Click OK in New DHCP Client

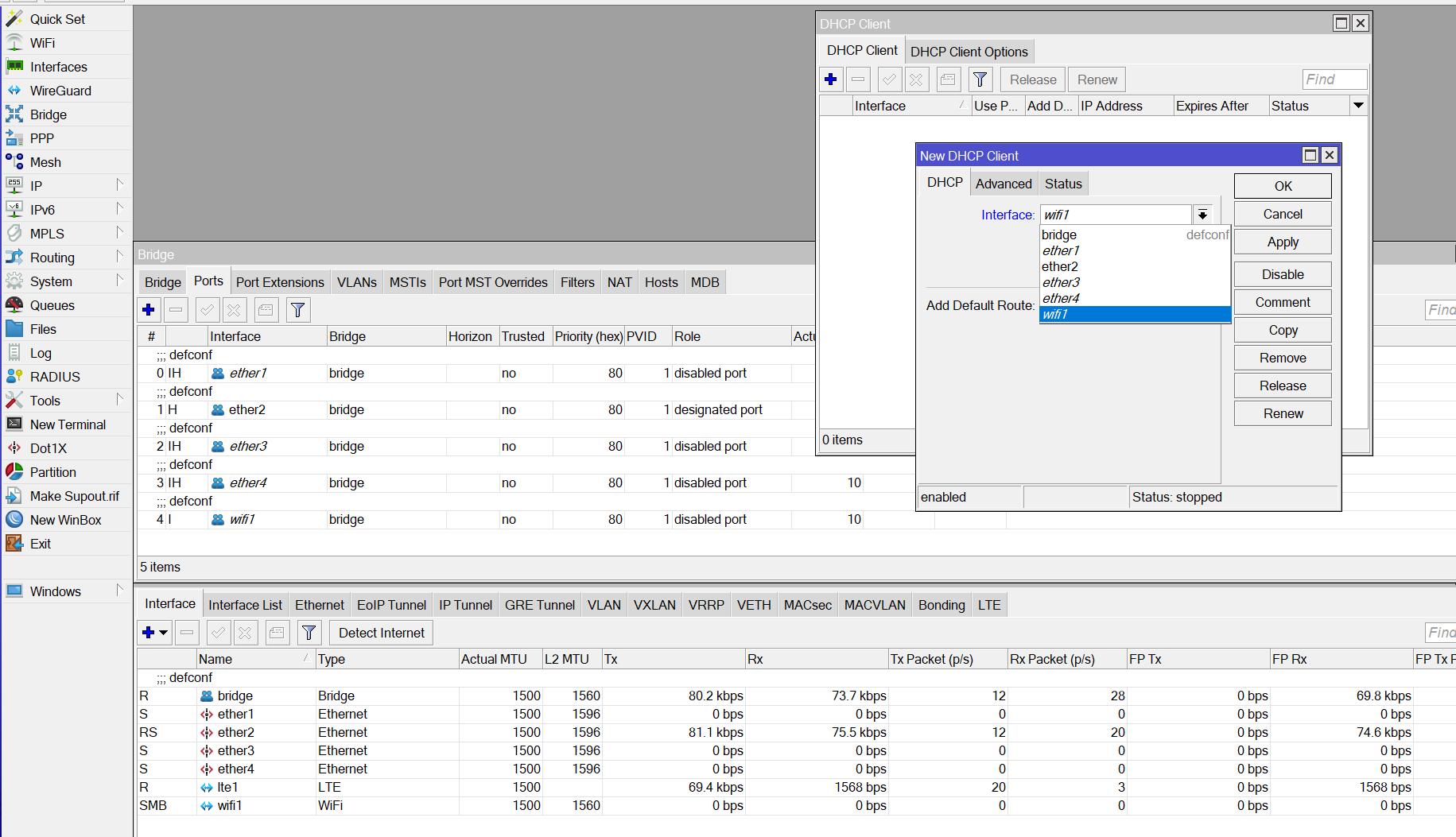pyautogui.click(x=1283, y=186)
